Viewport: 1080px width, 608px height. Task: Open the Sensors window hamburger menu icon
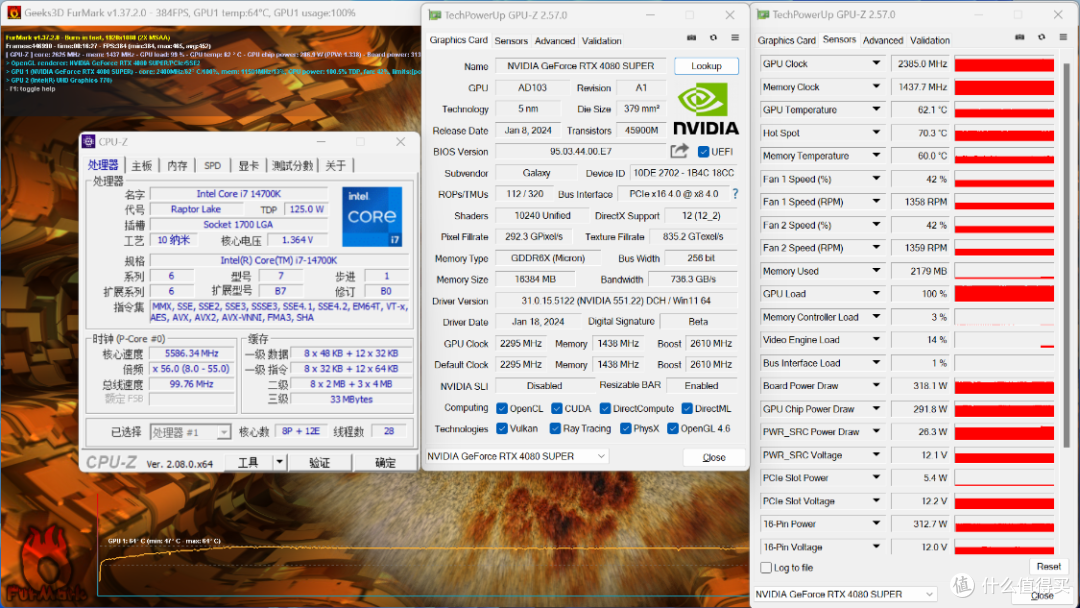pyautogui.click(x=1063, y=37)
